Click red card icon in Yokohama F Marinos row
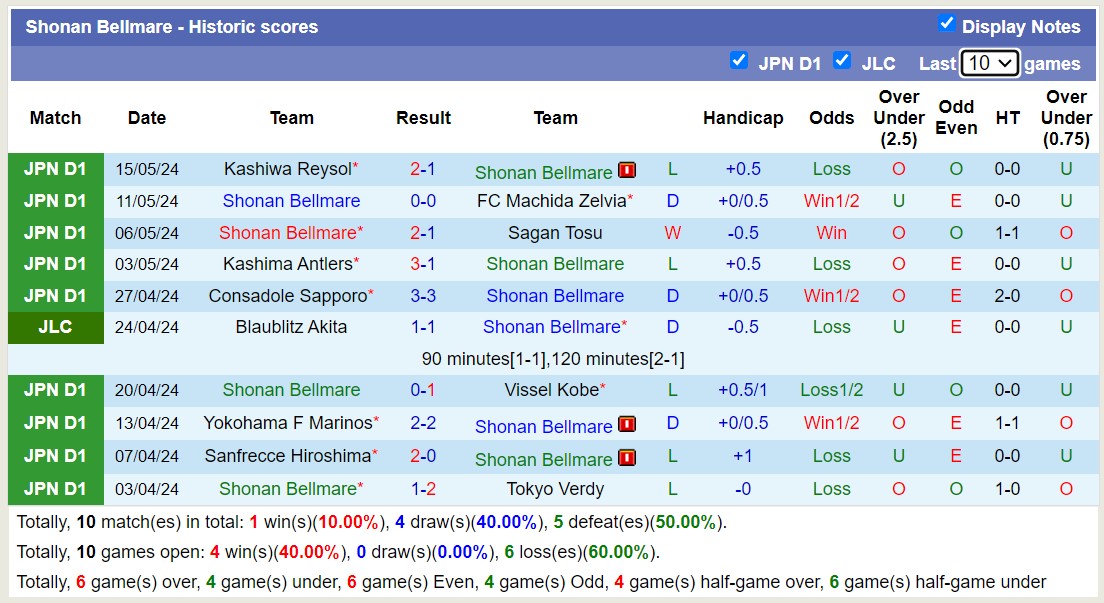1104x603 pixels. [627, 424]
